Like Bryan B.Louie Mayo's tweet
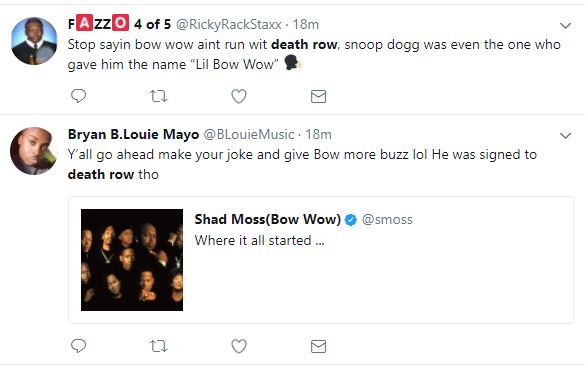Screen dimensions: 585x366 239,346
